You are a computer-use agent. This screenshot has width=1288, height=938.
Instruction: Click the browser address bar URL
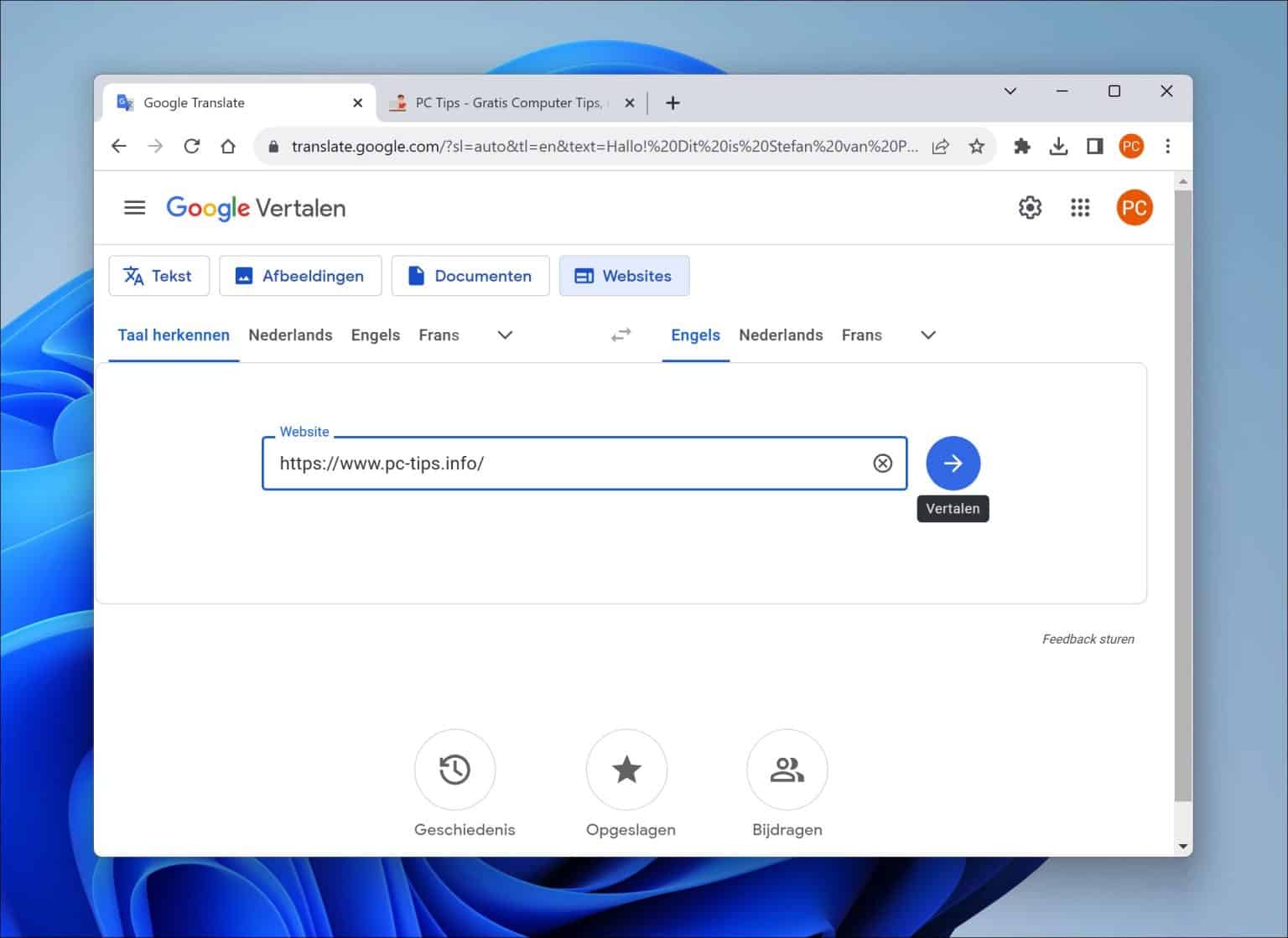click(x=604, y=147)
